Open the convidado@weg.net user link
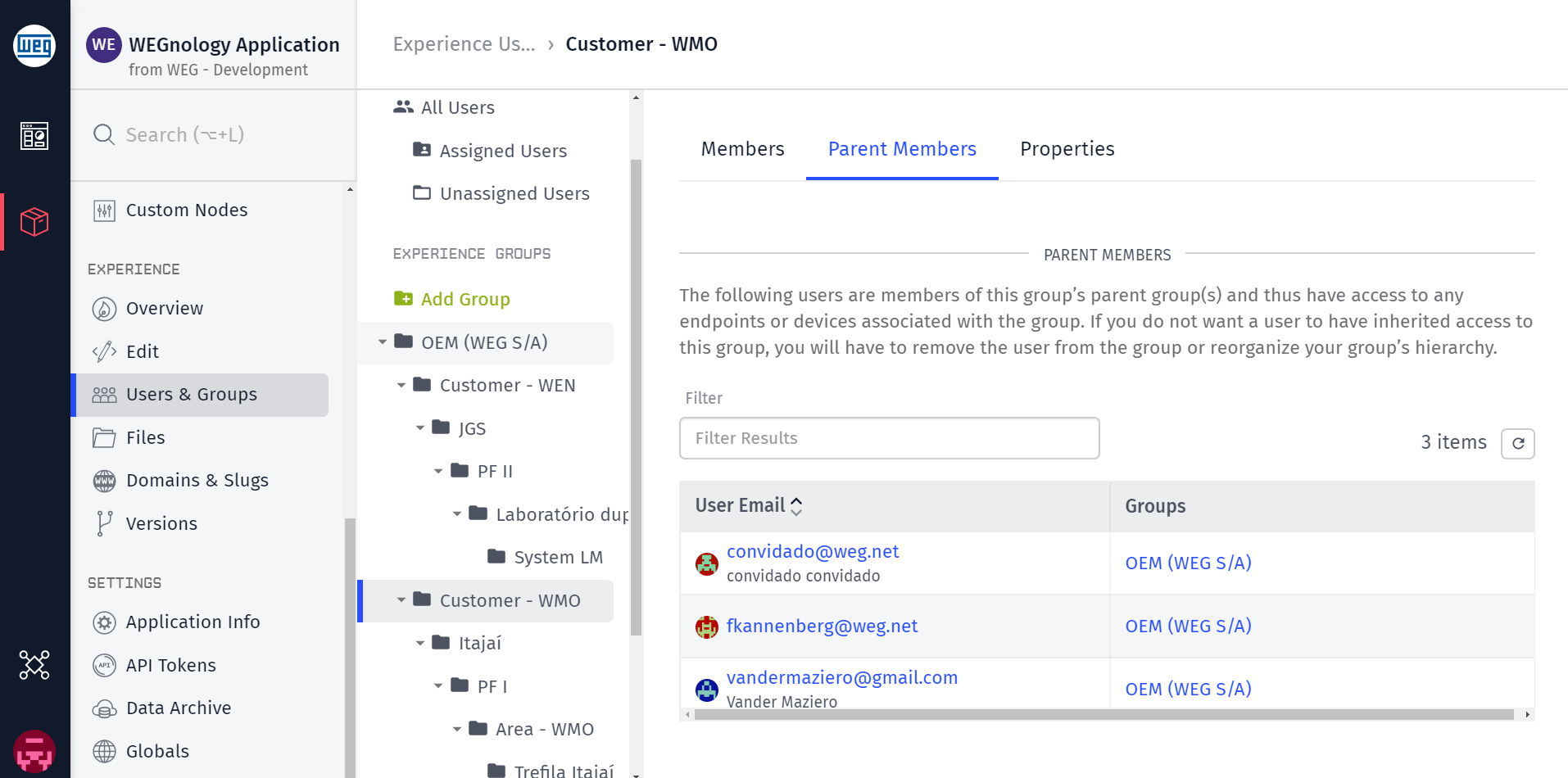The height and width of the screenshot is (778, 1568). pyautogui.click(x=813, y=552)
